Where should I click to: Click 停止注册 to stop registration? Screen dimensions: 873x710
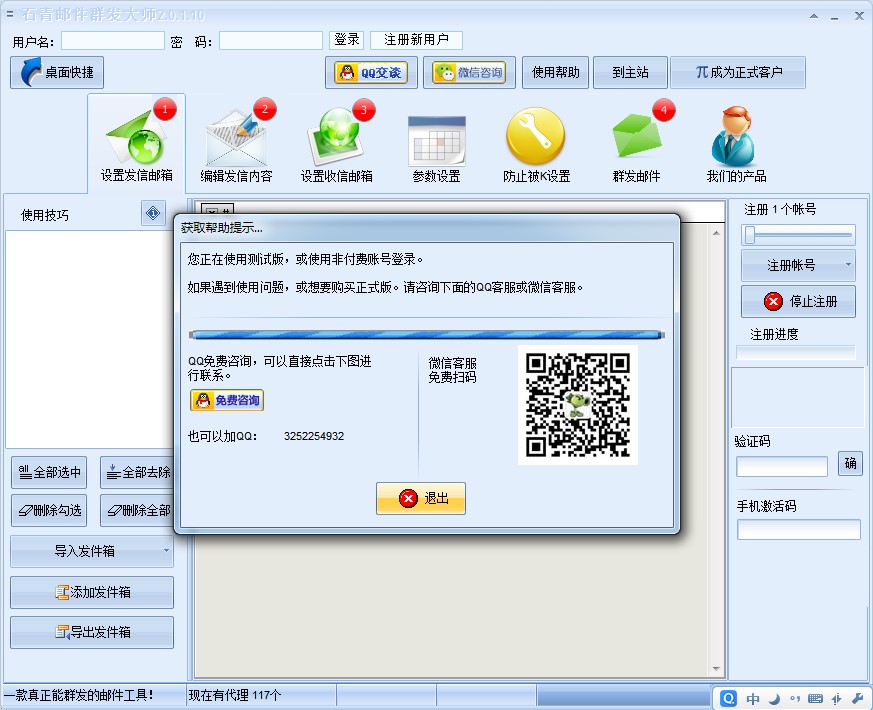pos(798,301)
